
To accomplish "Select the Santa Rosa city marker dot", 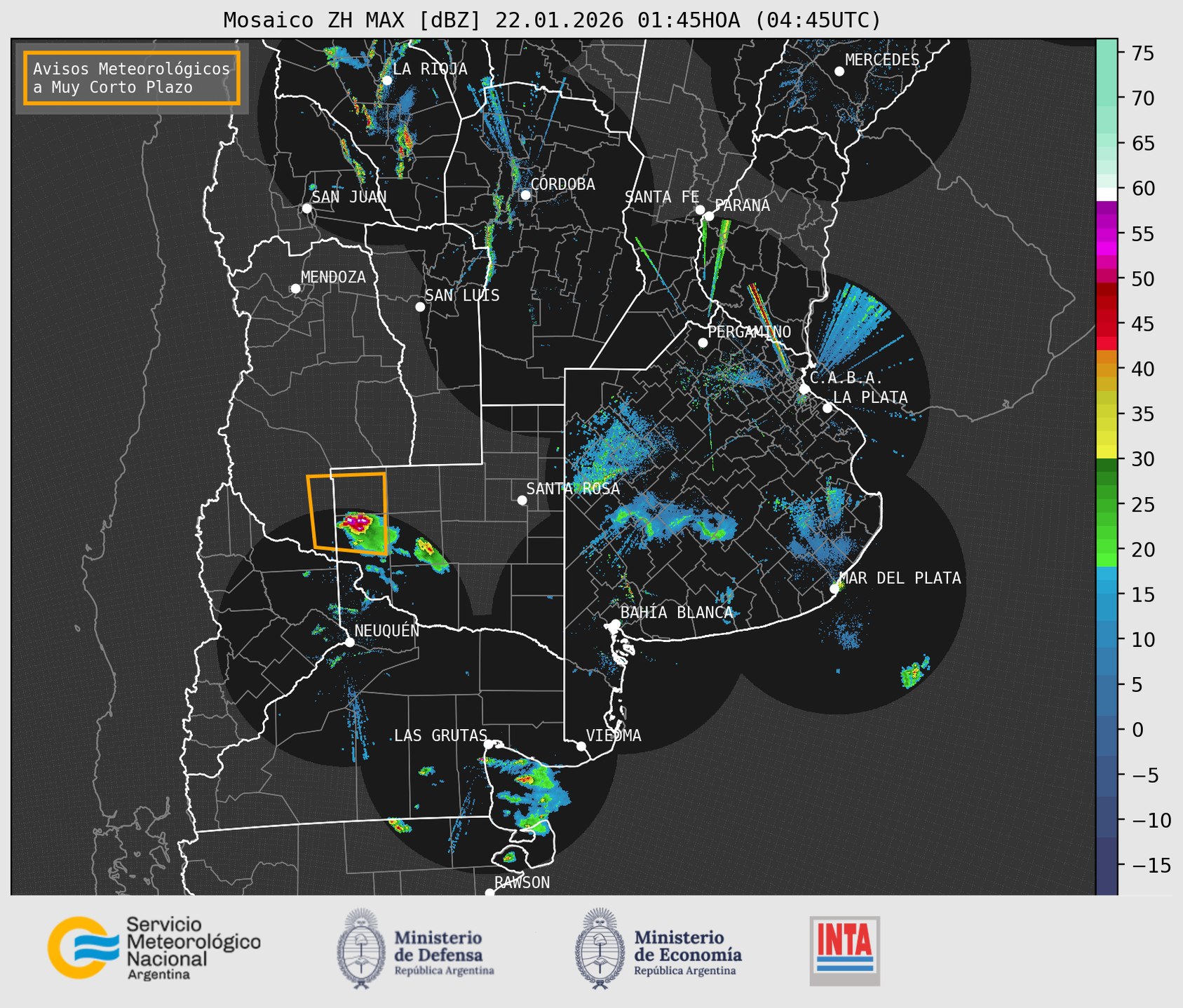I will click(522, 500).
